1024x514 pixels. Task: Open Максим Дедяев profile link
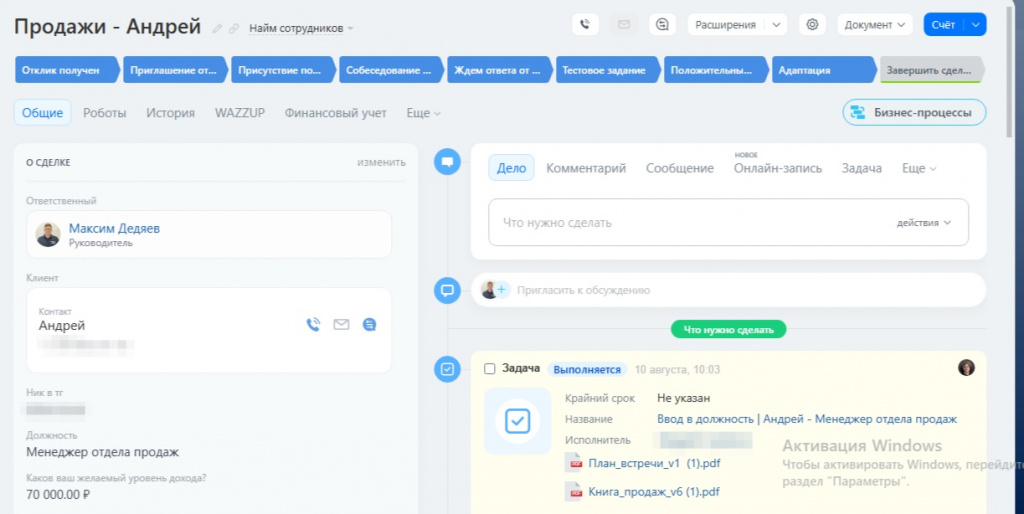pyautogui.click(x=114, y=229)
